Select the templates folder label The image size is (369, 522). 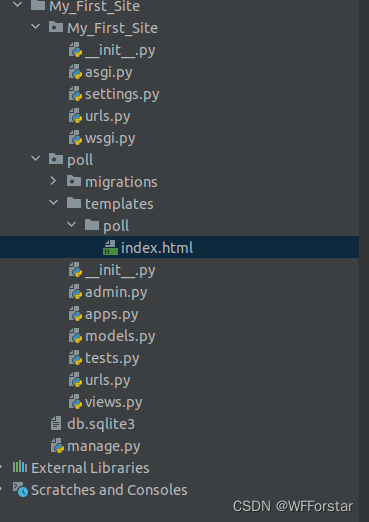119,204
